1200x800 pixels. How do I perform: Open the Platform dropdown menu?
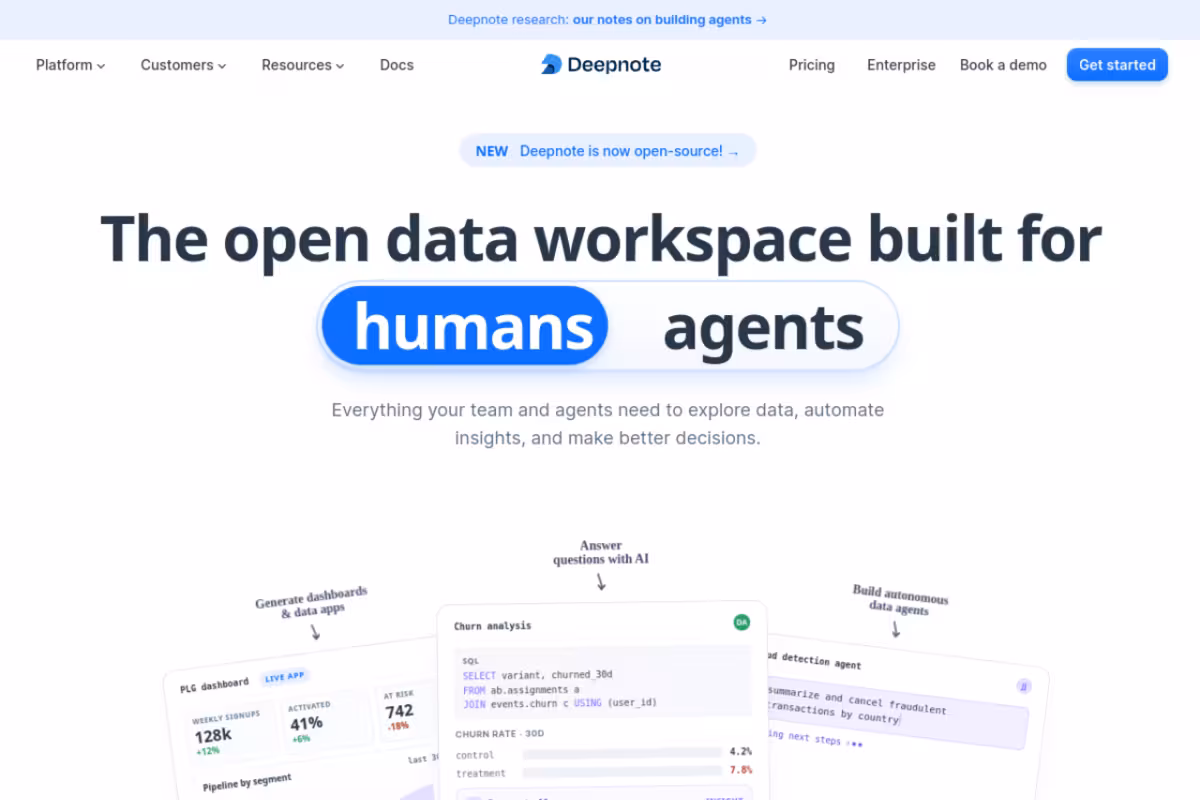pos(70,65)
